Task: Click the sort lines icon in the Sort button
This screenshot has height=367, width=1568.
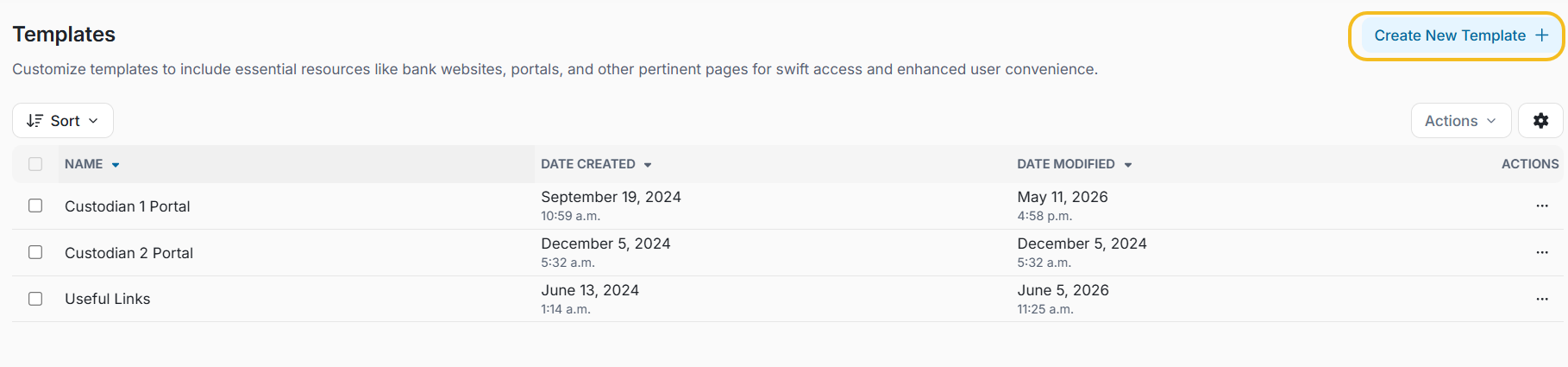Action: pos(34,121)
